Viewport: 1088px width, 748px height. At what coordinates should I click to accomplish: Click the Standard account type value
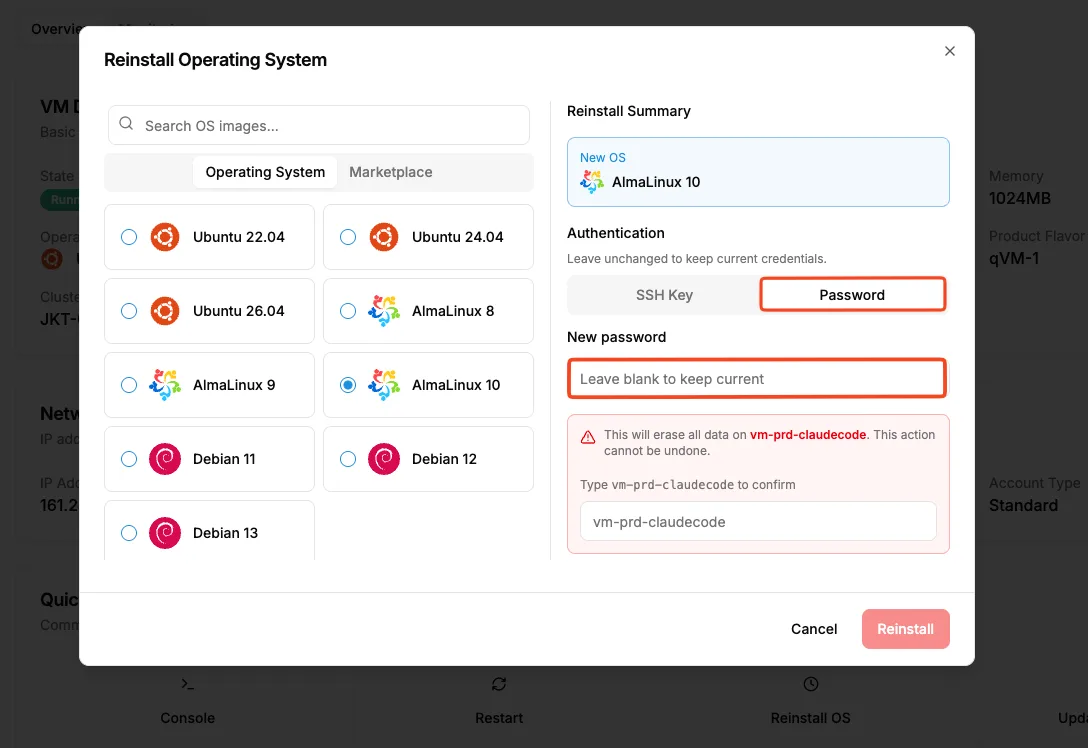click(1023, 505)
